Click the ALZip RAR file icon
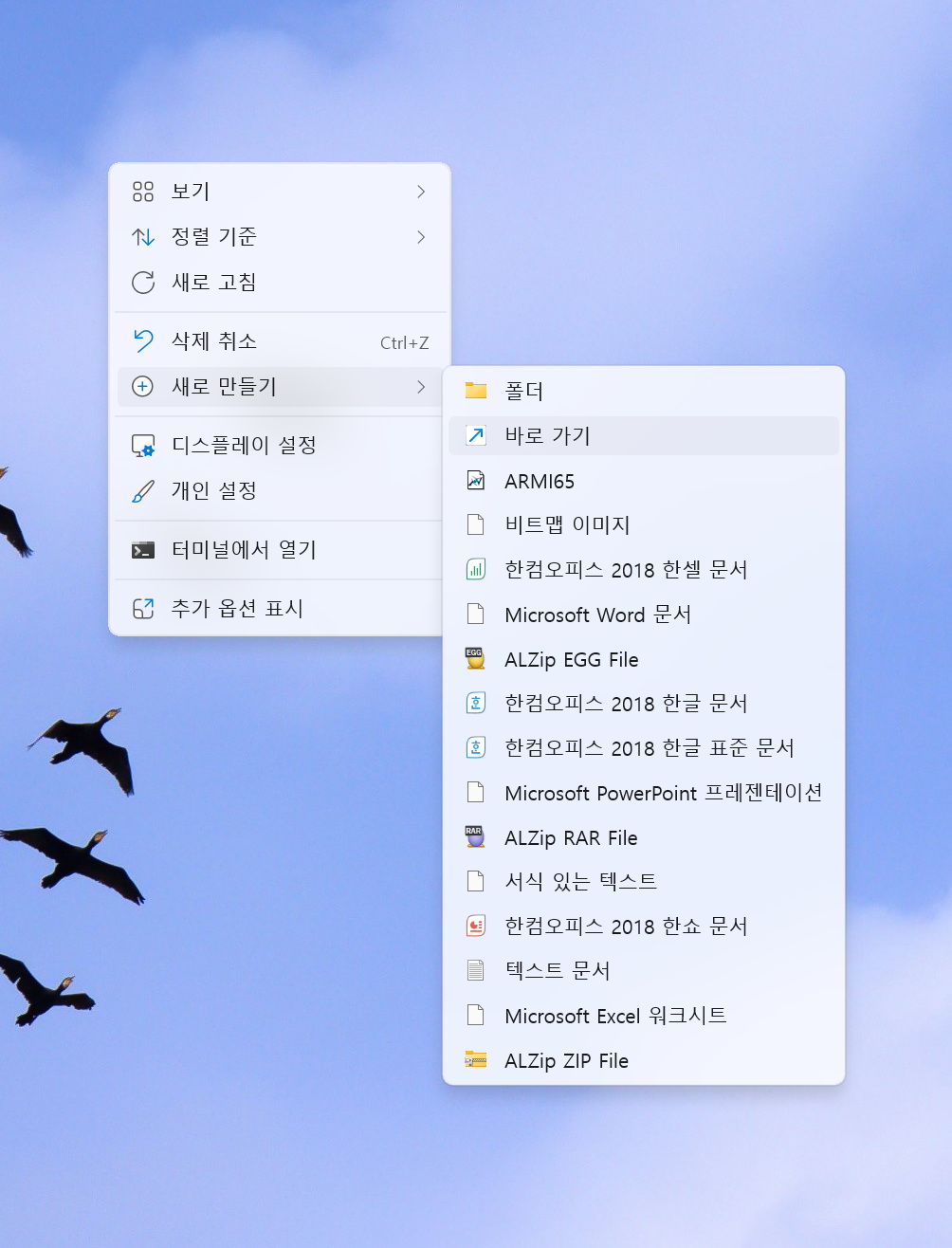Viewport: 952px width, 1248px height. pos(475,836)
